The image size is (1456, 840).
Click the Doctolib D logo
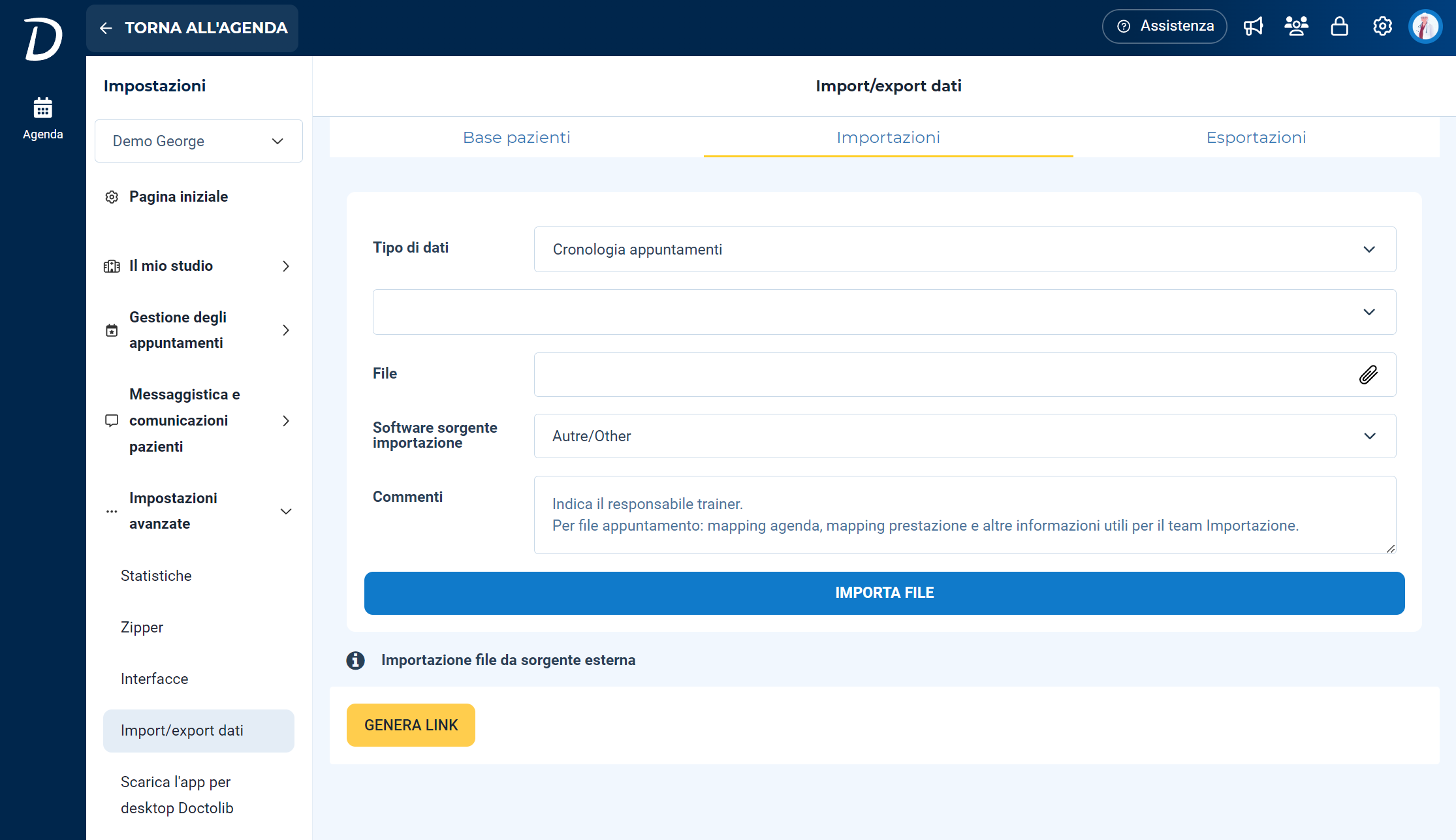[x=43, y=39]
